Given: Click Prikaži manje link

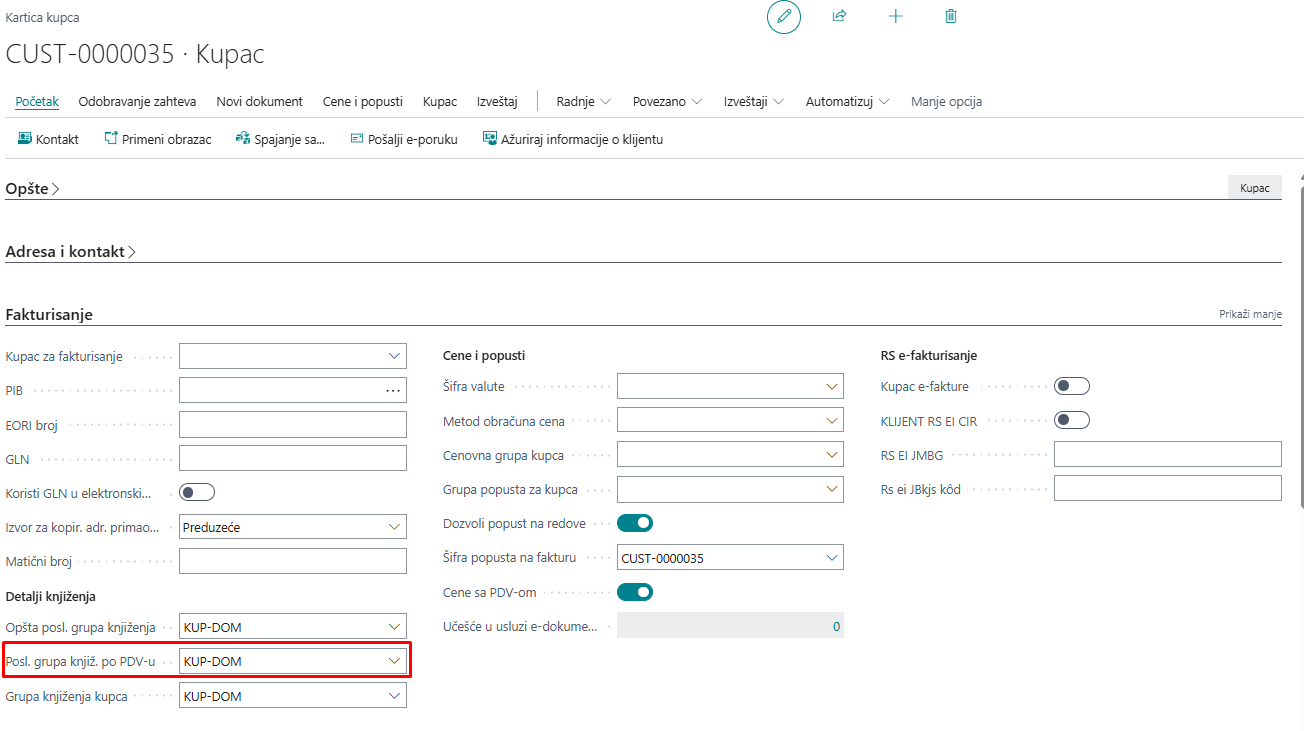Looking at the screenshot, I should [x=1250, y=314].
